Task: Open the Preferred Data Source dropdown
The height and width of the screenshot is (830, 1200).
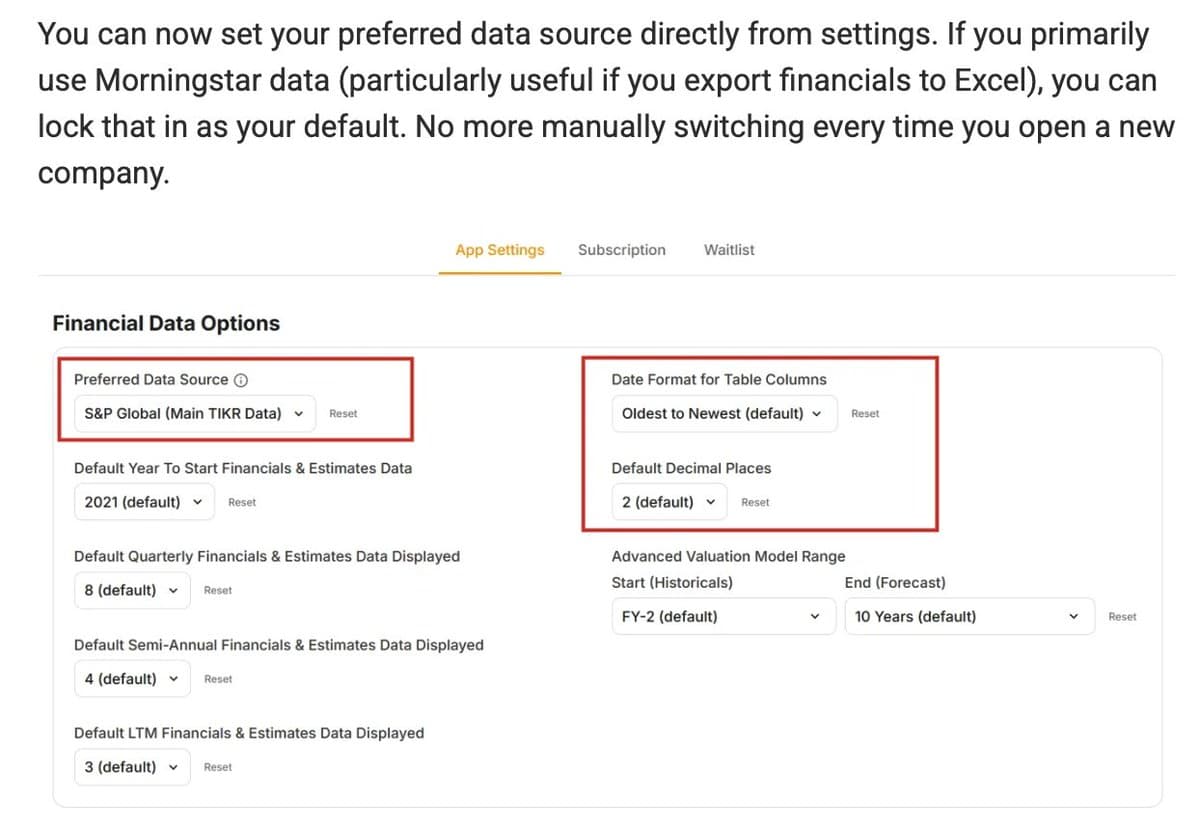Action: pyautogui.click(x=194, y=414)
